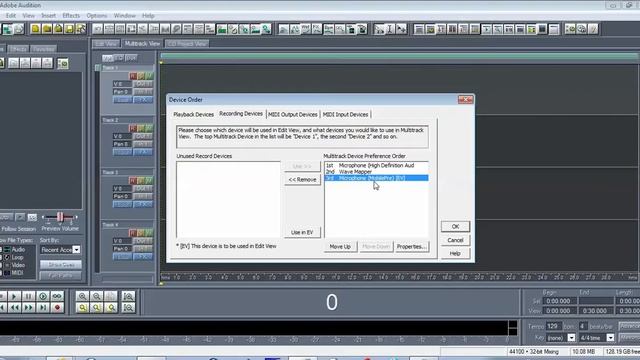
Task: Fast forward using the double right arrow button
Action: (29, 308)
